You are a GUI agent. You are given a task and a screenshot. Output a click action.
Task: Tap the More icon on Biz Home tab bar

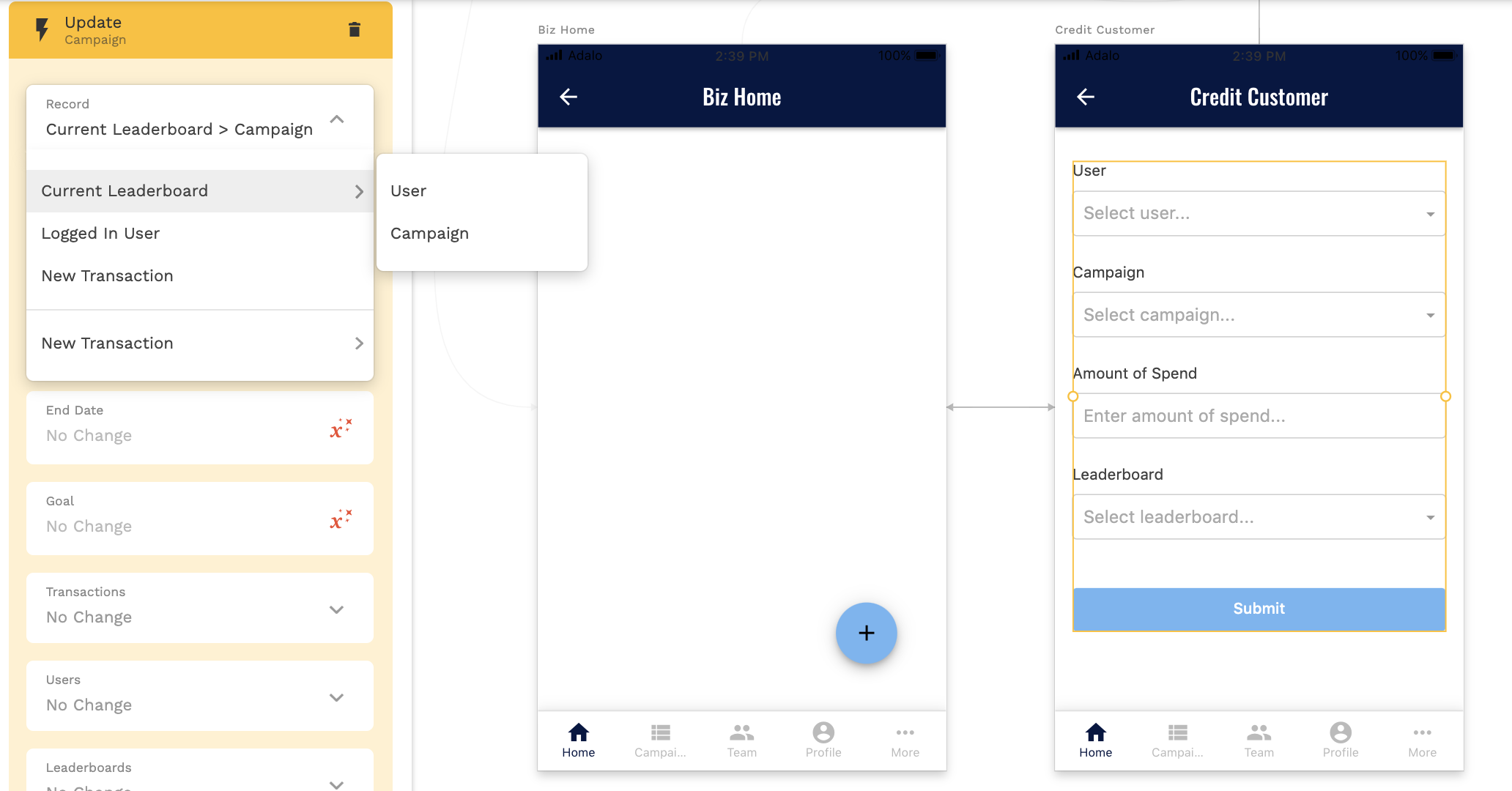pos(905,733)
